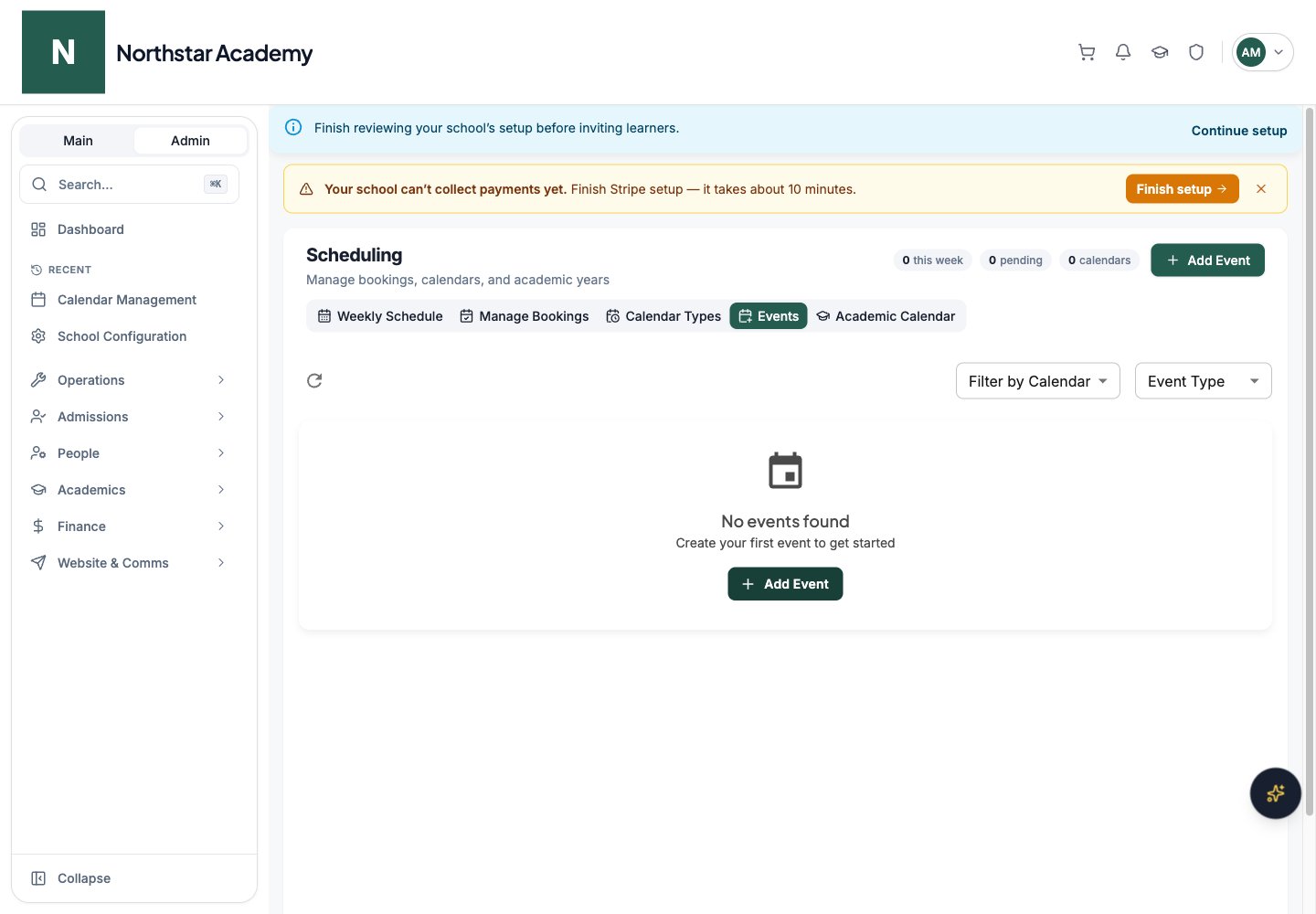
Task: Click the calendar icon in empty events state
Action: click(785, 471)
